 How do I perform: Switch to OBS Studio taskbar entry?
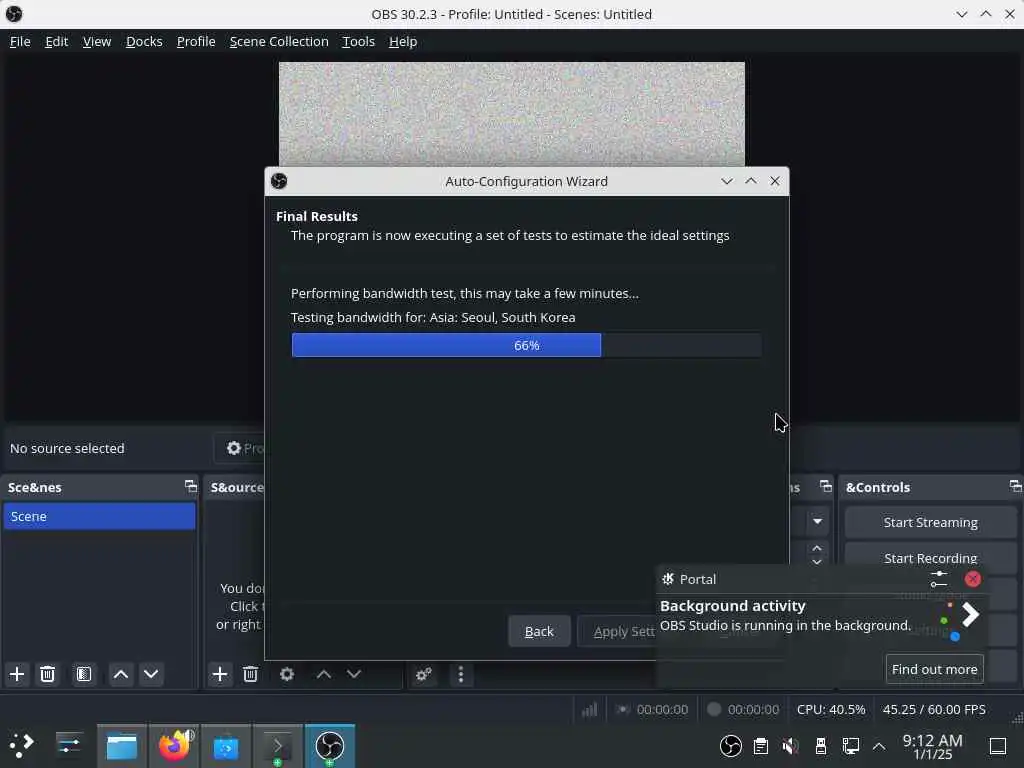point(330,746)
